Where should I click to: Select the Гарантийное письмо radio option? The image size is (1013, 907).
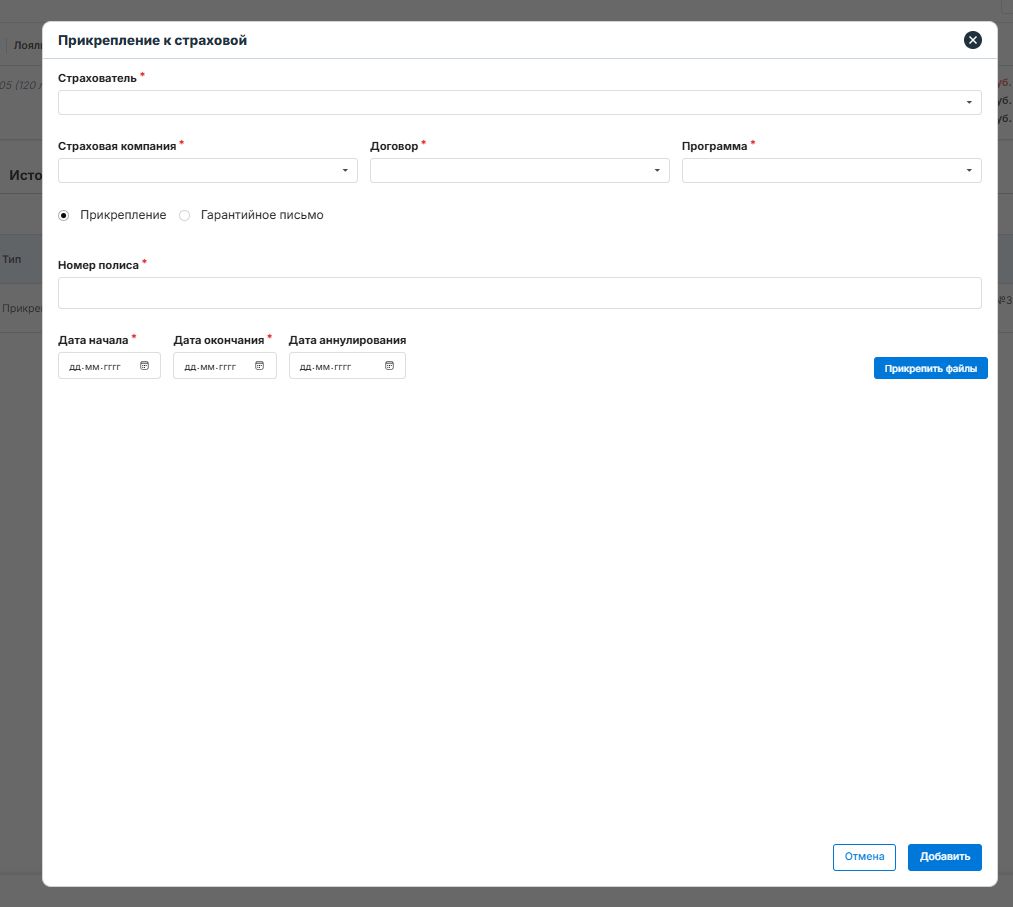coord(185,215)
